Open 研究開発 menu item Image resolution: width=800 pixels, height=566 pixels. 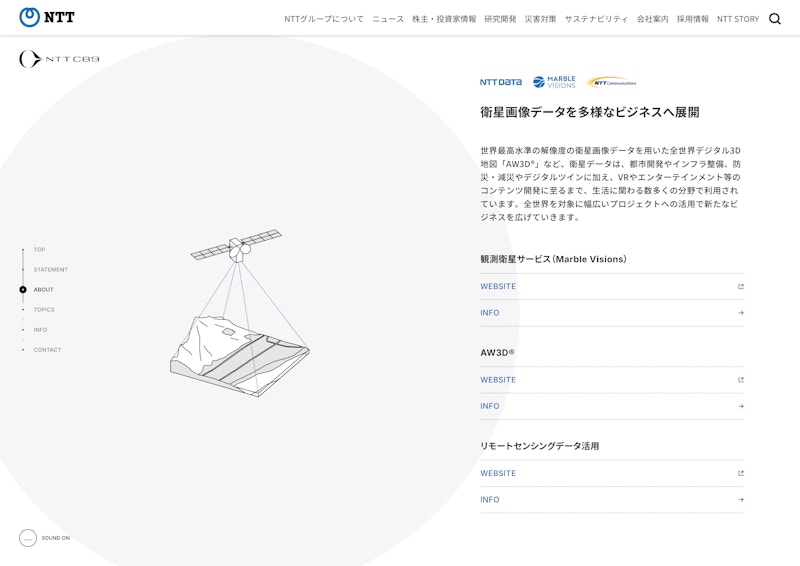pyautogui.click(x=500, y=19)
